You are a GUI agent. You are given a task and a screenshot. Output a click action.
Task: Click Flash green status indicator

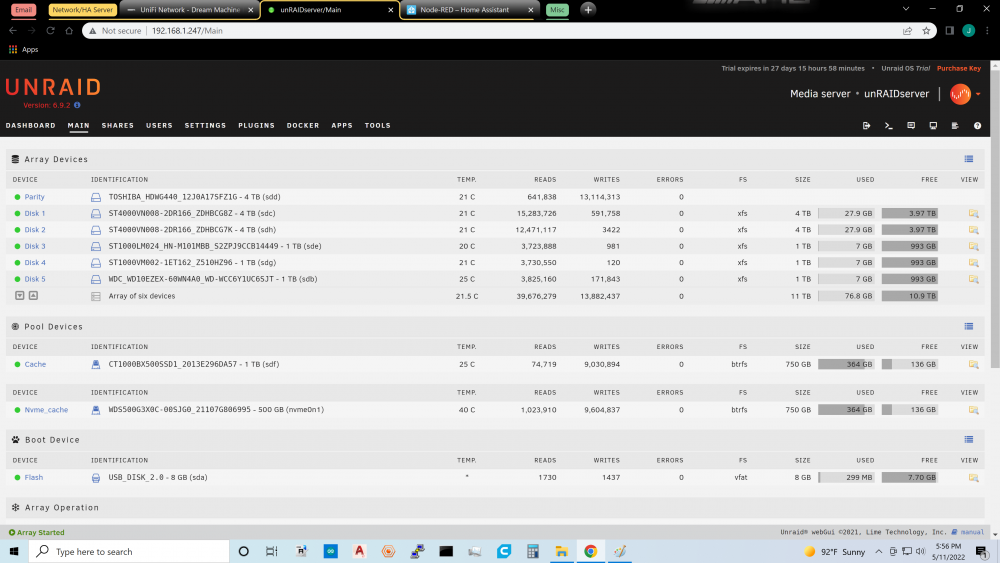click(x=17, y=478)
